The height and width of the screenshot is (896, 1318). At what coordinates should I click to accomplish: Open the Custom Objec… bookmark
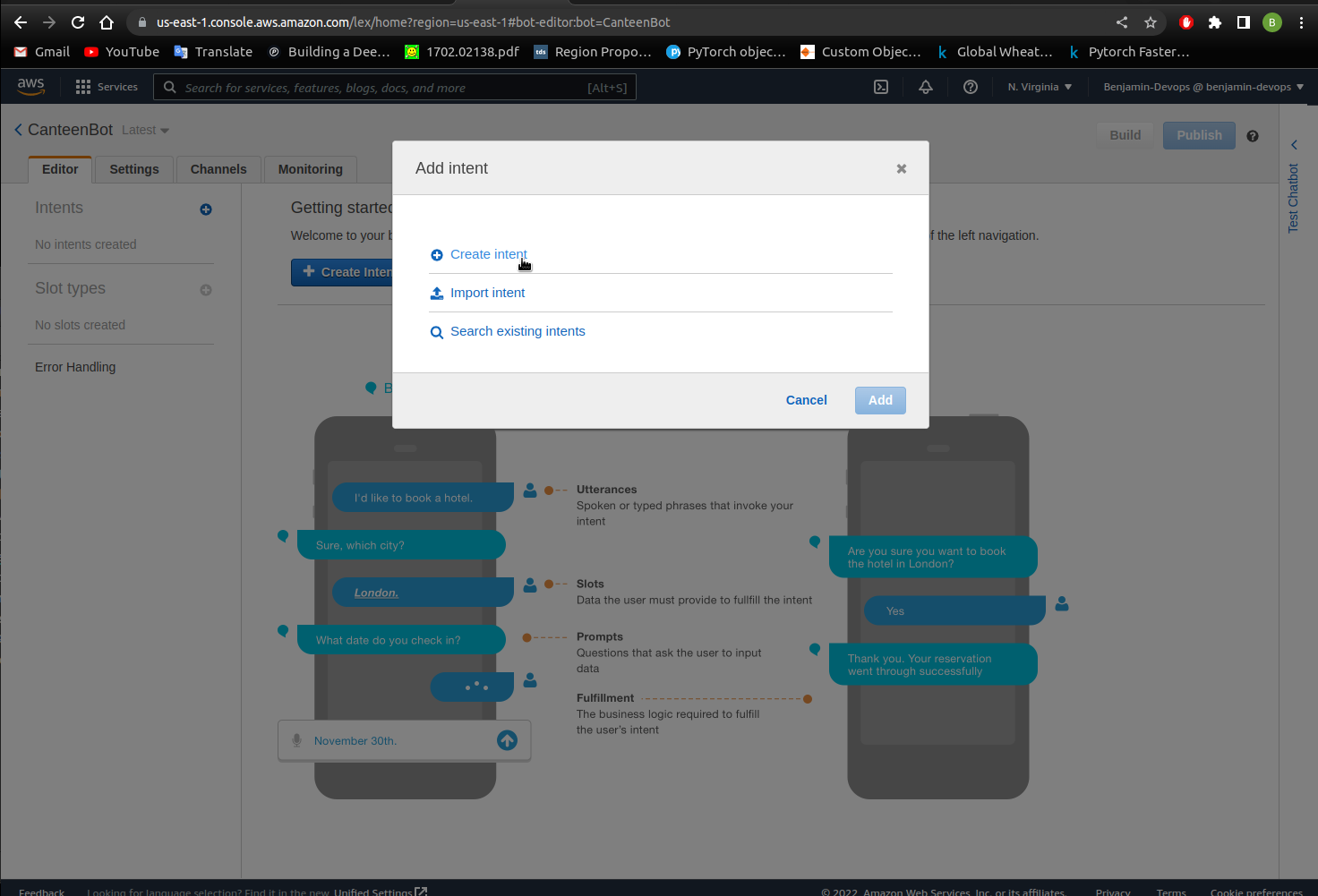click(860, 52)
